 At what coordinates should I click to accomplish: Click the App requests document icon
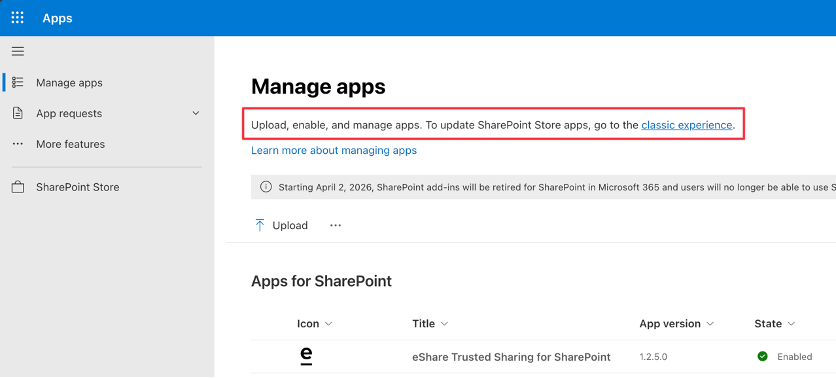18,114
